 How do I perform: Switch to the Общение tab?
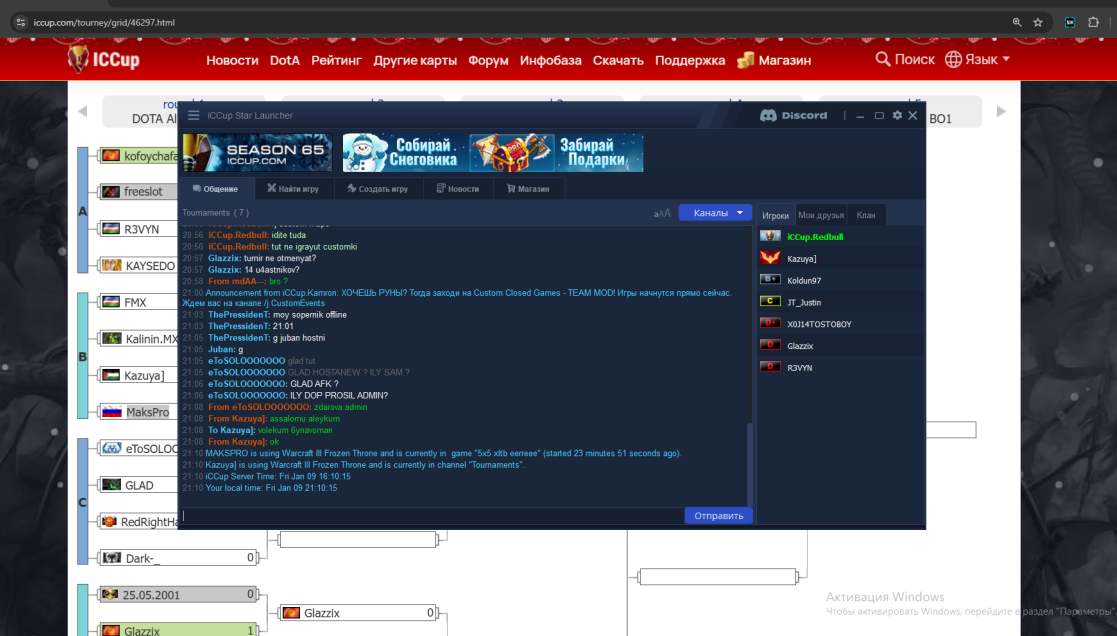(x=216, y=189)
